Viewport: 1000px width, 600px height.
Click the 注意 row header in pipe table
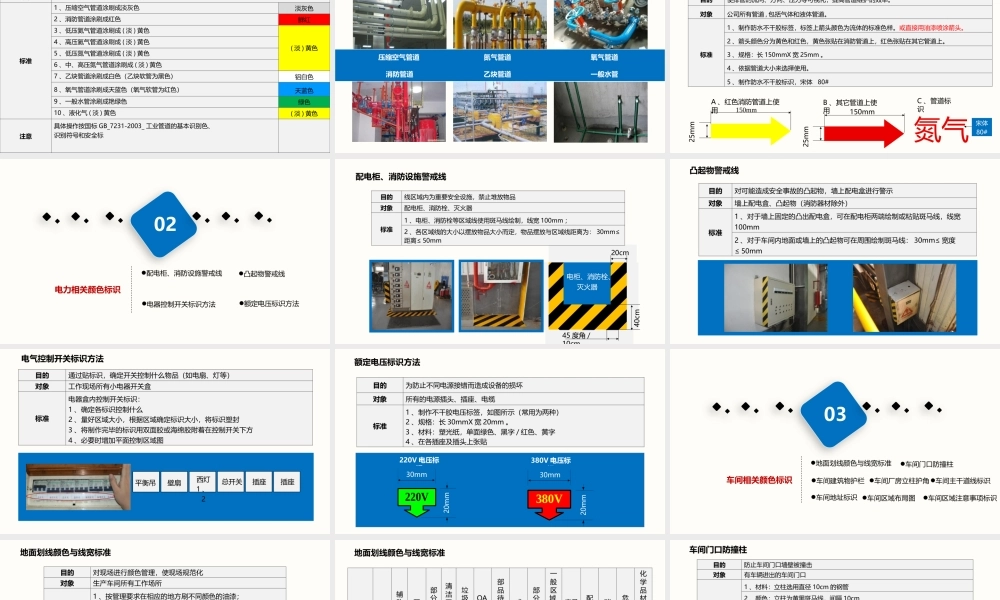[x=26, y=136]
